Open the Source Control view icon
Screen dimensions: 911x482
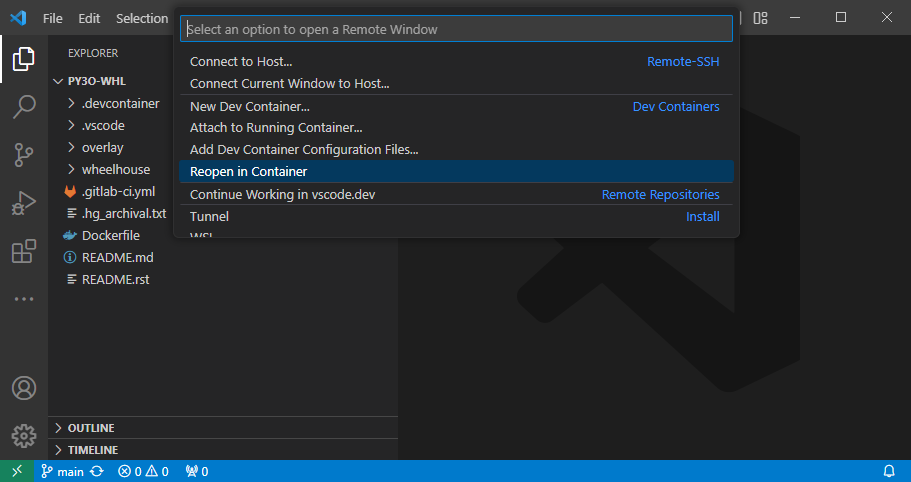coord(24,155)
